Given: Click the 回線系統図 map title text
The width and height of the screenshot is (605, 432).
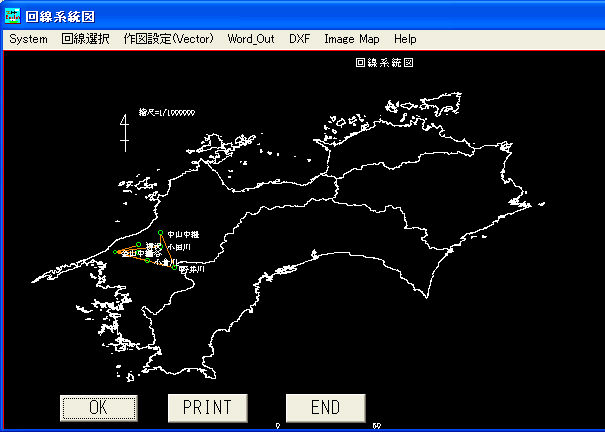Looking at the screenshot, I should (385, 62).
